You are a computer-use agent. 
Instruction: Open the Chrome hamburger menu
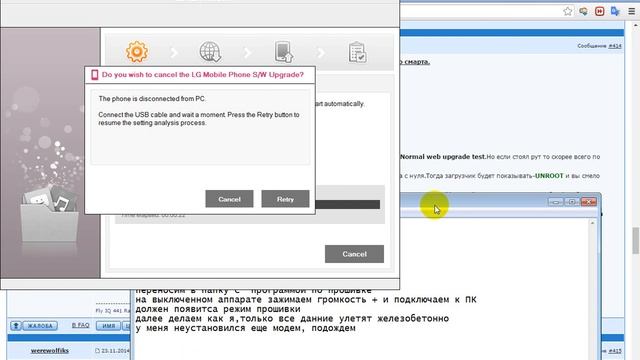[631, 11]
